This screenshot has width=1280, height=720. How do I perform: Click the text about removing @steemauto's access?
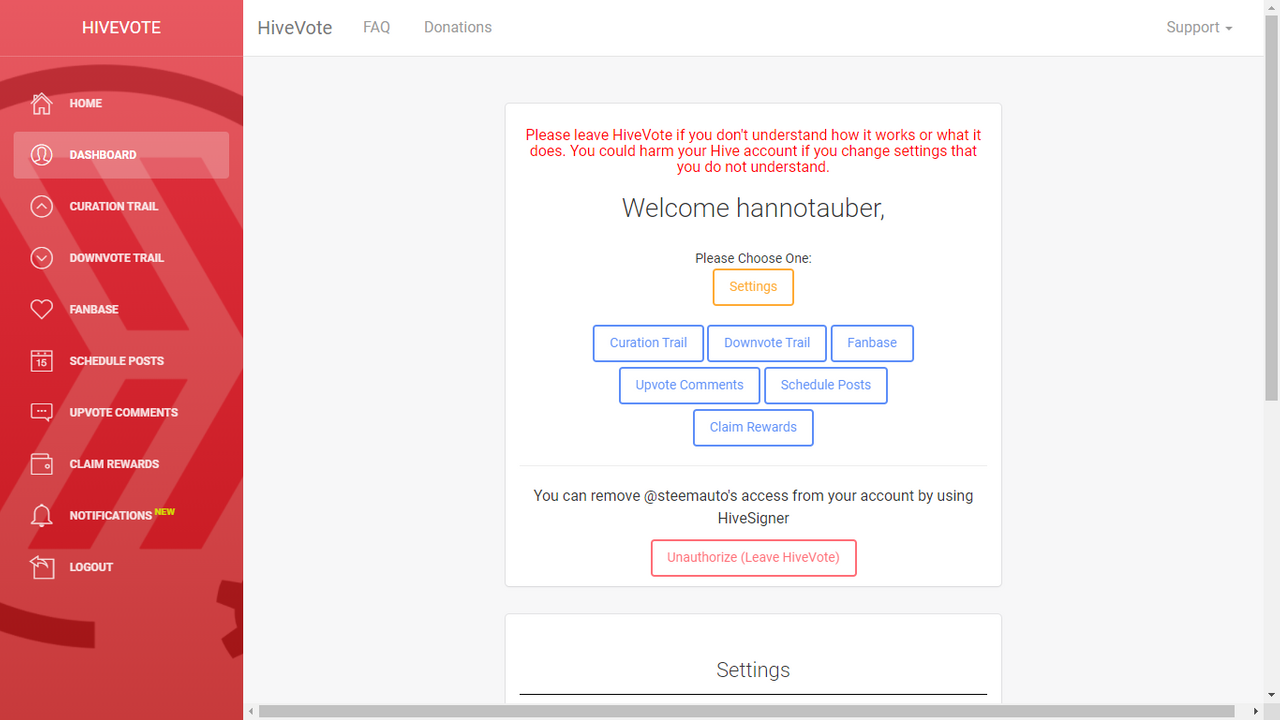click(x=753, y=507)
